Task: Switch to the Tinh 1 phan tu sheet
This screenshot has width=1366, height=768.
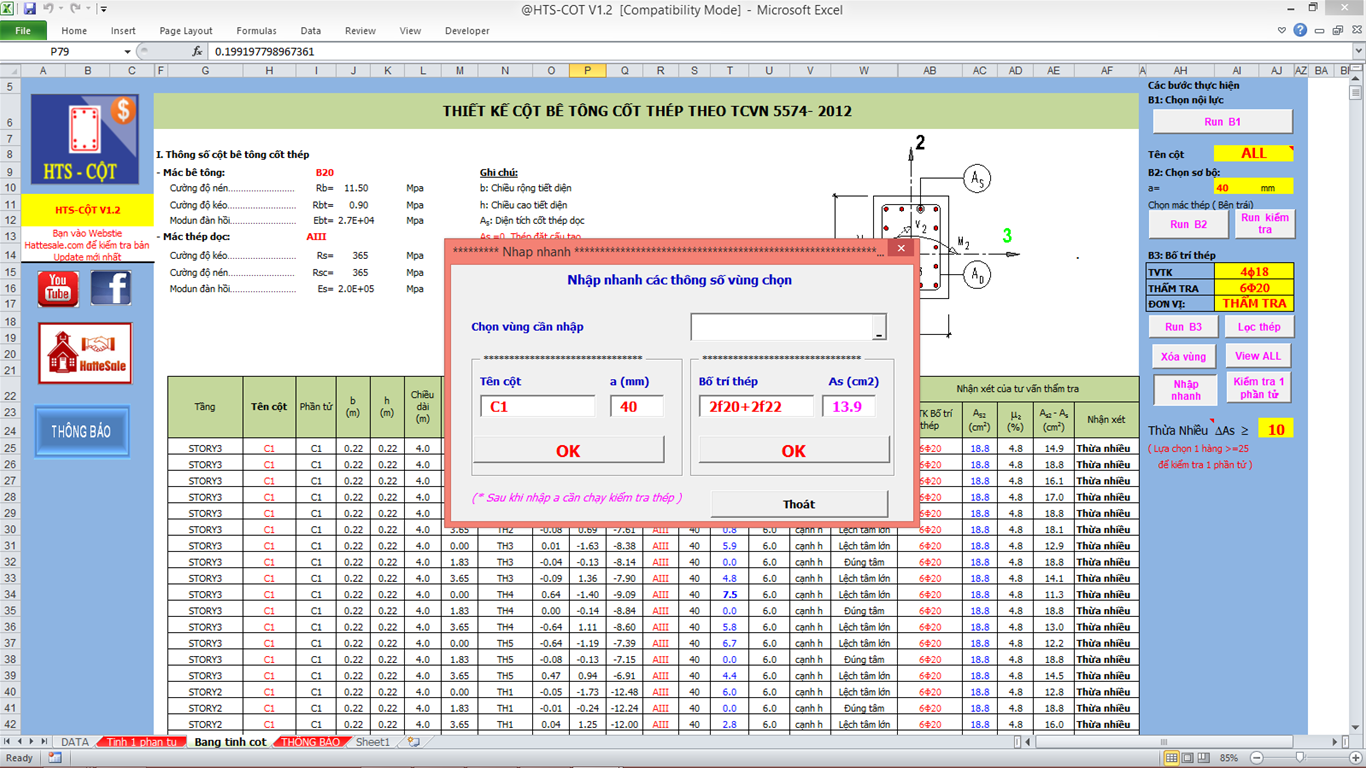Action: [x=141, y=742]
